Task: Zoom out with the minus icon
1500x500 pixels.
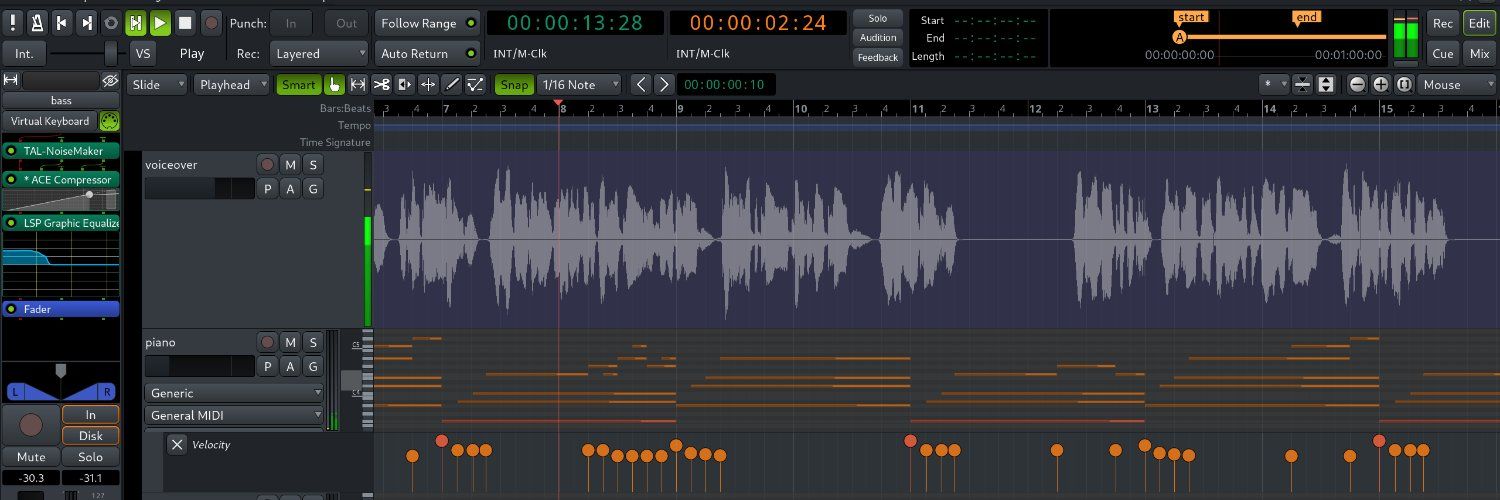Action: point(1357,85)
